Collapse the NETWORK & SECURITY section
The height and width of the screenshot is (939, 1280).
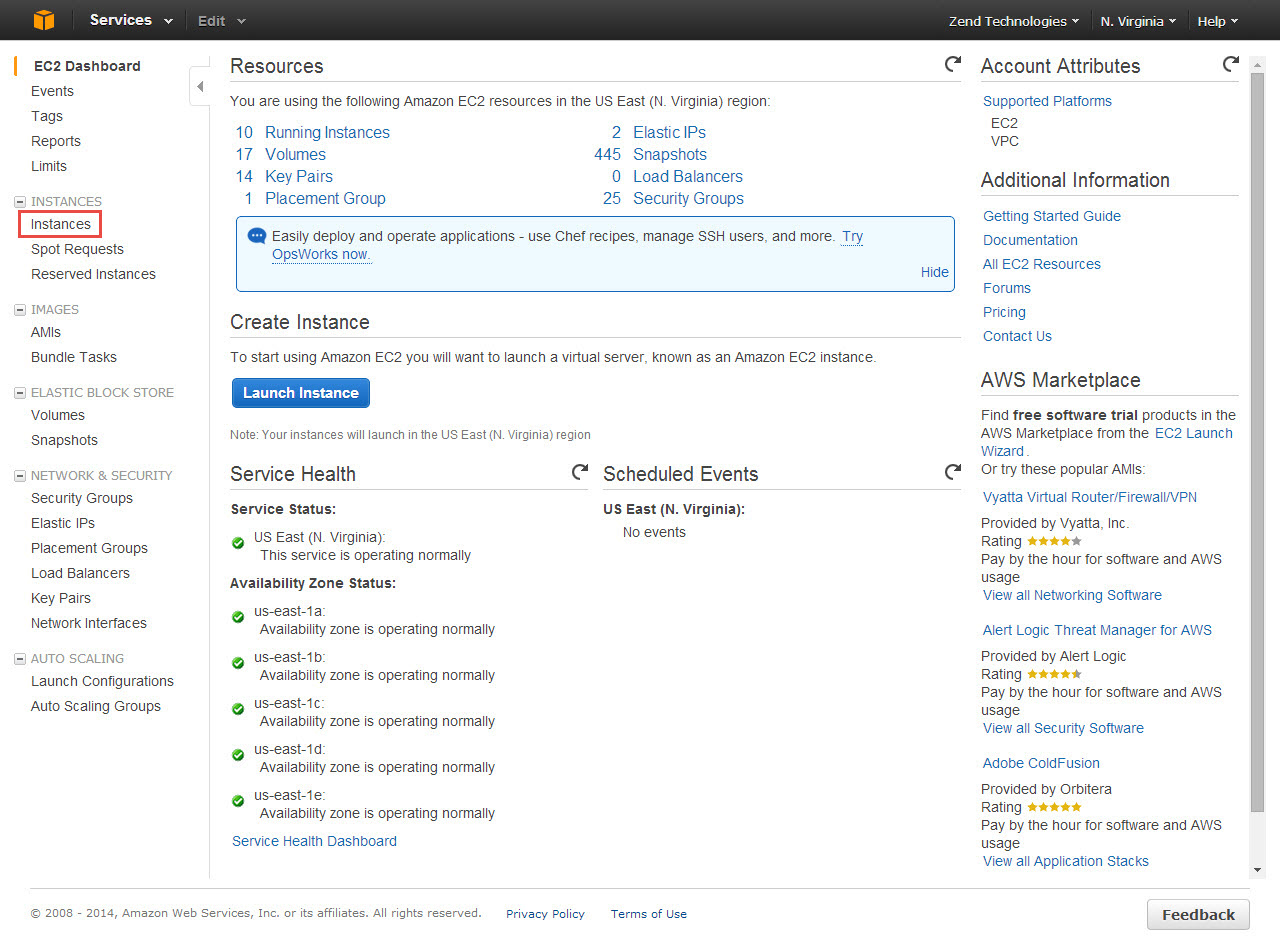[20, 476]
